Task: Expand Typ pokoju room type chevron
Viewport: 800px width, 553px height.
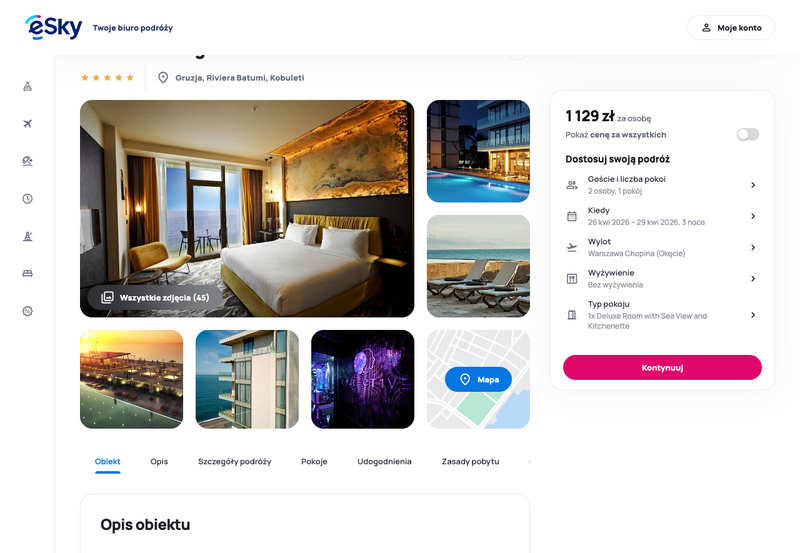Action: 753,315
